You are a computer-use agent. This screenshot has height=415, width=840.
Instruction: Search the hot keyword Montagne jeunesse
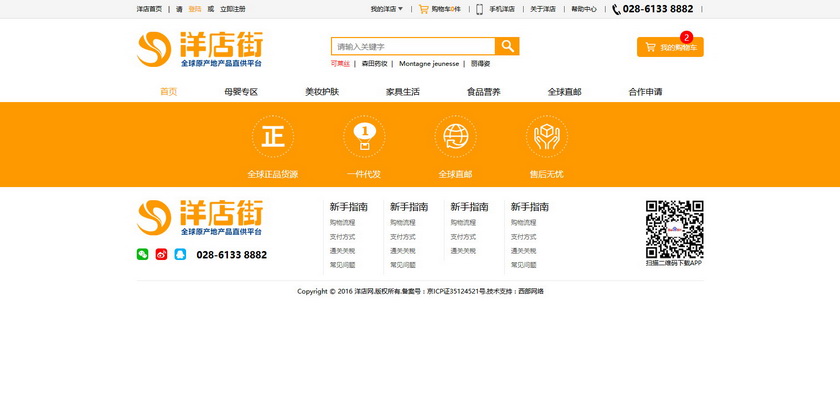(x=429, y=64)
